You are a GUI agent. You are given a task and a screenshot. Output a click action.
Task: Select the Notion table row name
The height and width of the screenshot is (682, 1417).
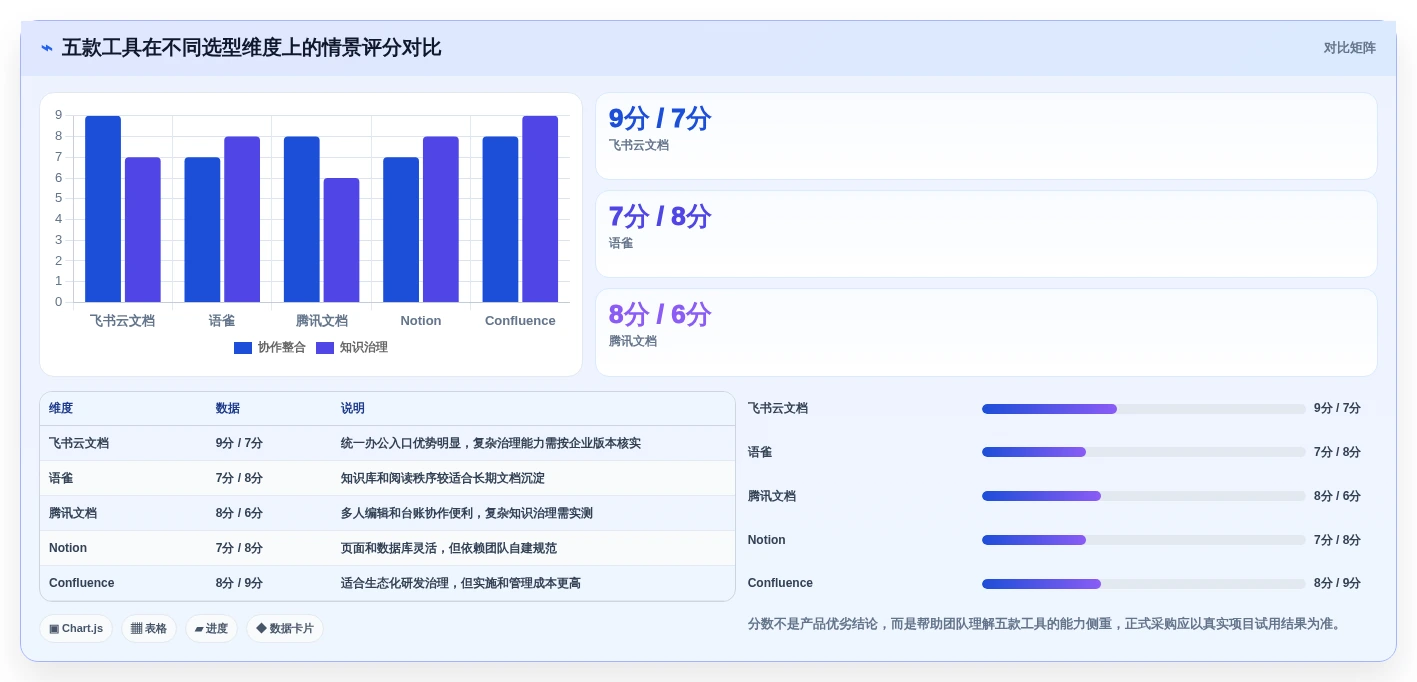(68, 549)
